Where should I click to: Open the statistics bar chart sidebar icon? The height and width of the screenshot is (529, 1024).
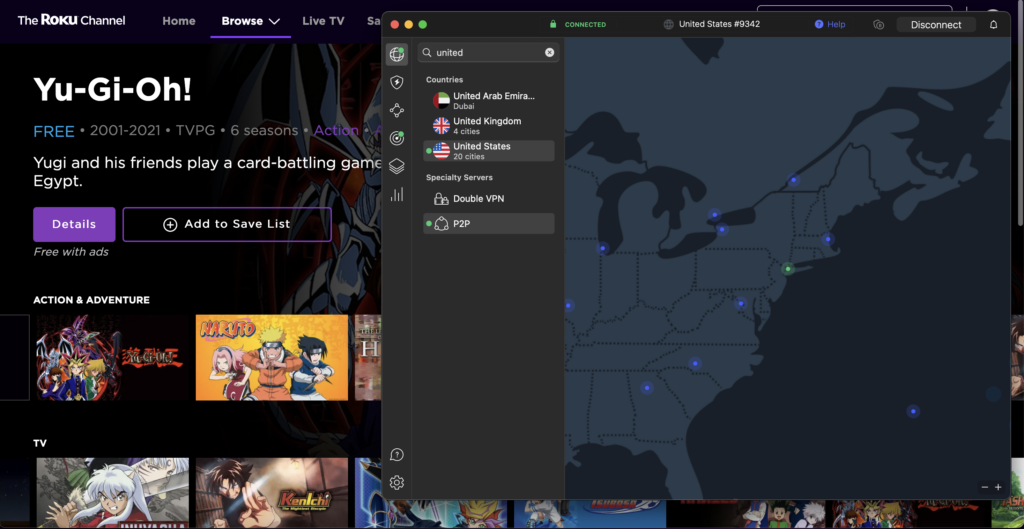coord(396,194)
